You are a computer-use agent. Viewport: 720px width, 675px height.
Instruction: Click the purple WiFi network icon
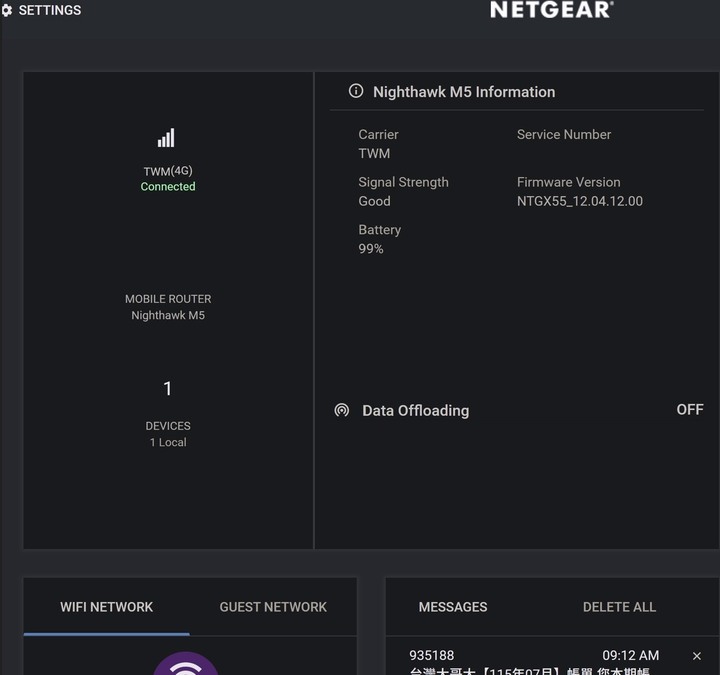[x=186, y=664]
